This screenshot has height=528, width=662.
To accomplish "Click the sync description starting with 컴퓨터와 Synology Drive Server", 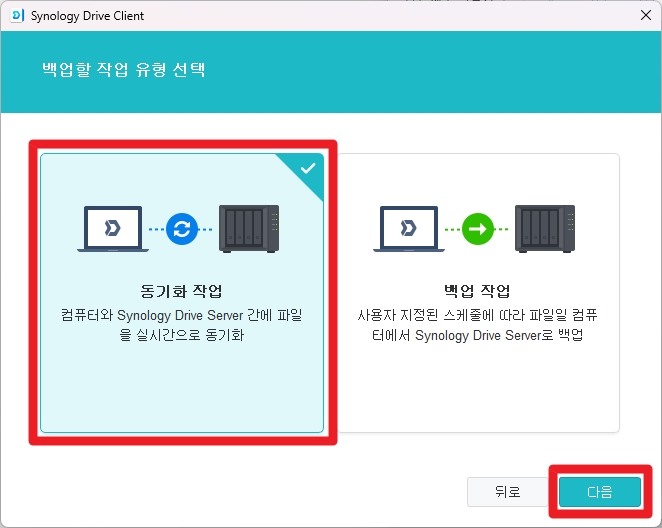I will [x=182, y=325].
